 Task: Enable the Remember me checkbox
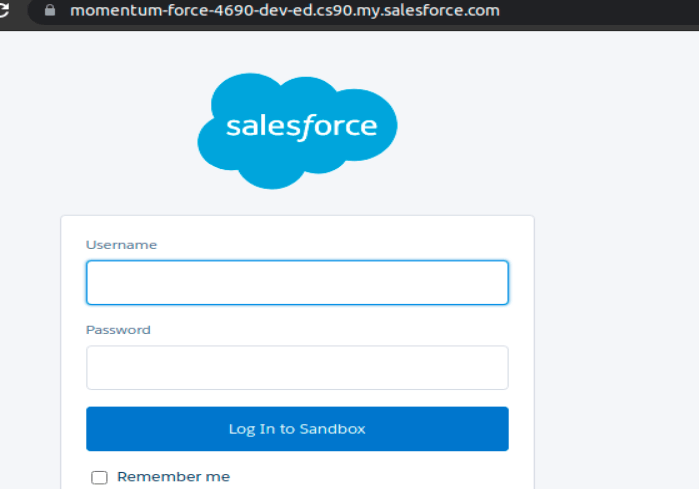(x=99, y=477)
